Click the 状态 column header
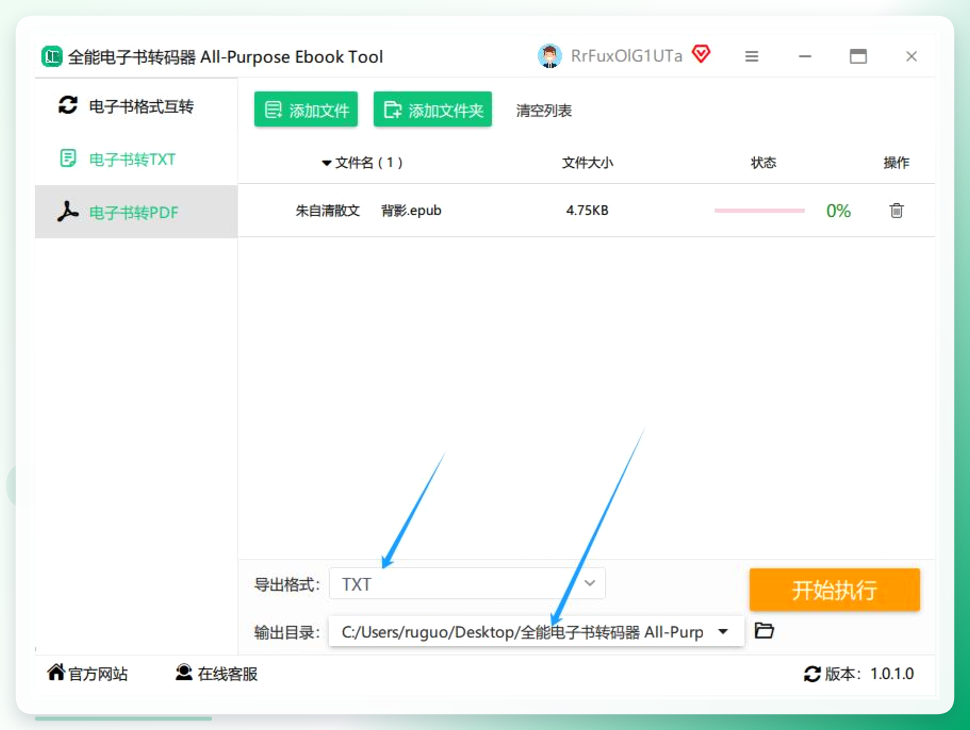The height and width of the screenshot is (730, 970). (x=763, y=163)
